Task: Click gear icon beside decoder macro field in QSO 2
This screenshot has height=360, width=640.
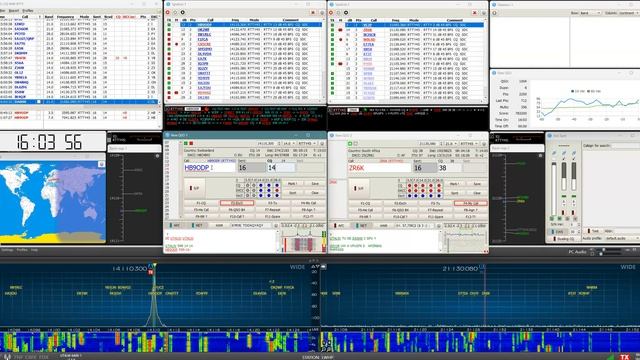Action: (439, 225)
